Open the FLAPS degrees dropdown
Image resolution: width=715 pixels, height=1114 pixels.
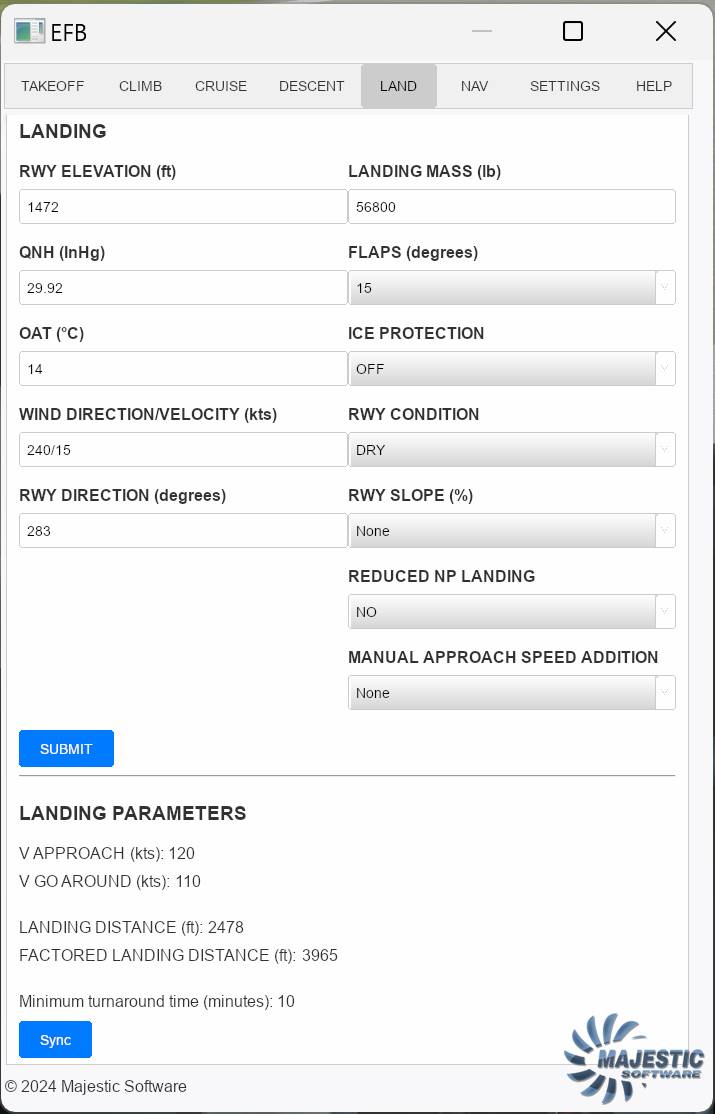click(x=511, y=288)
